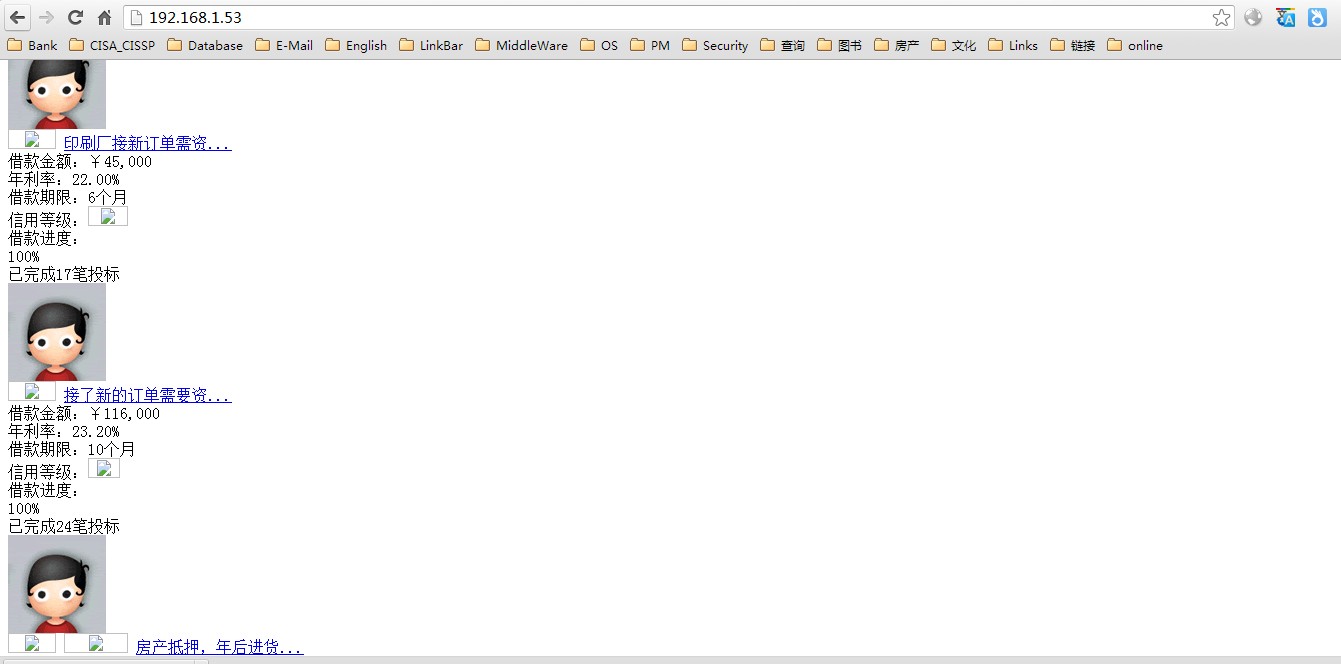Reload the current page
The height and width of the screenshot is (664, 1341).
click(x=75, y=18)
